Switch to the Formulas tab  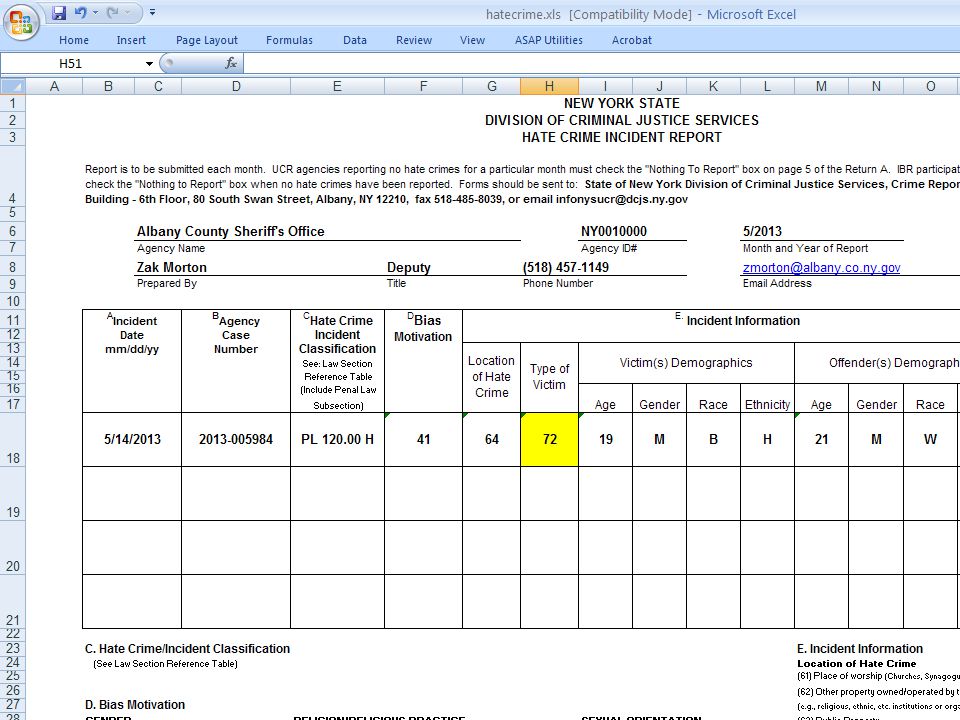click(x=289, y=40)
